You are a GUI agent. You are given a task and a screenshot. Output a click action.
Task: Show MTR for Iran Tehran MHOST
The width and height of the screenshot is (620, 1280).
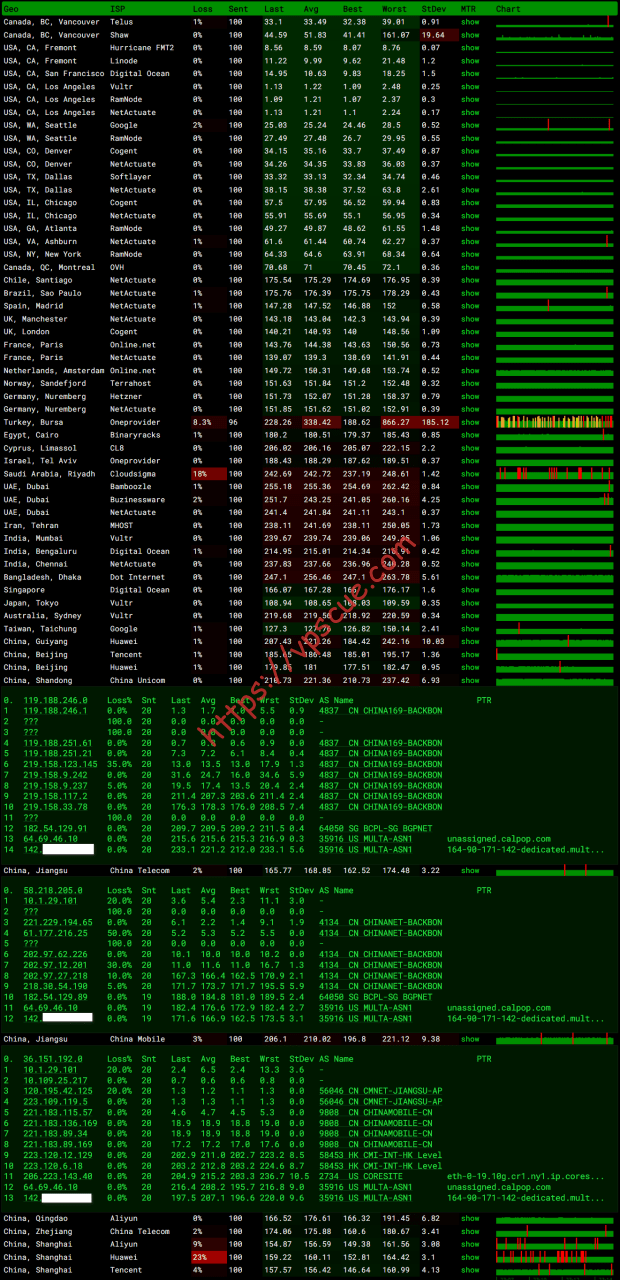click(470, 525)
